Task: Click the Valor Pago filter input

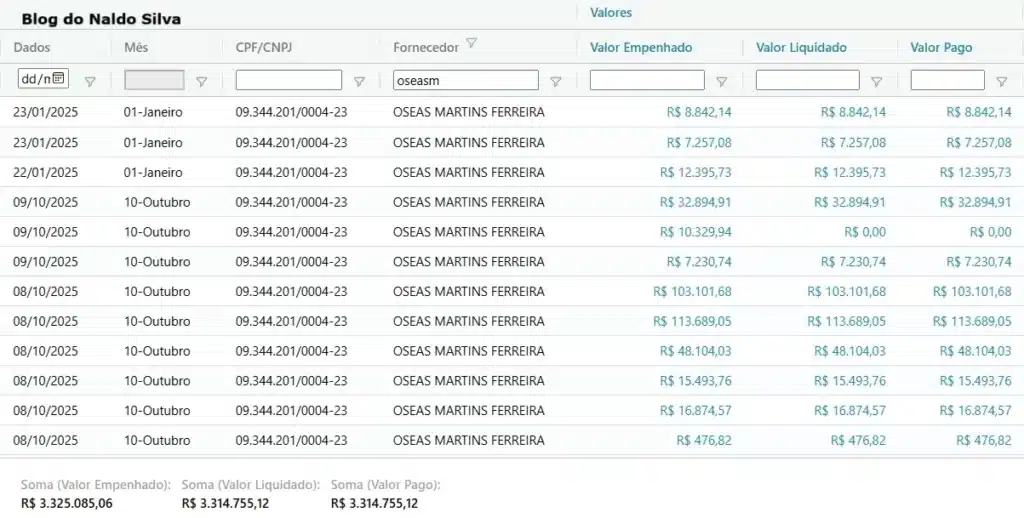Action: (x=948, y=80)
